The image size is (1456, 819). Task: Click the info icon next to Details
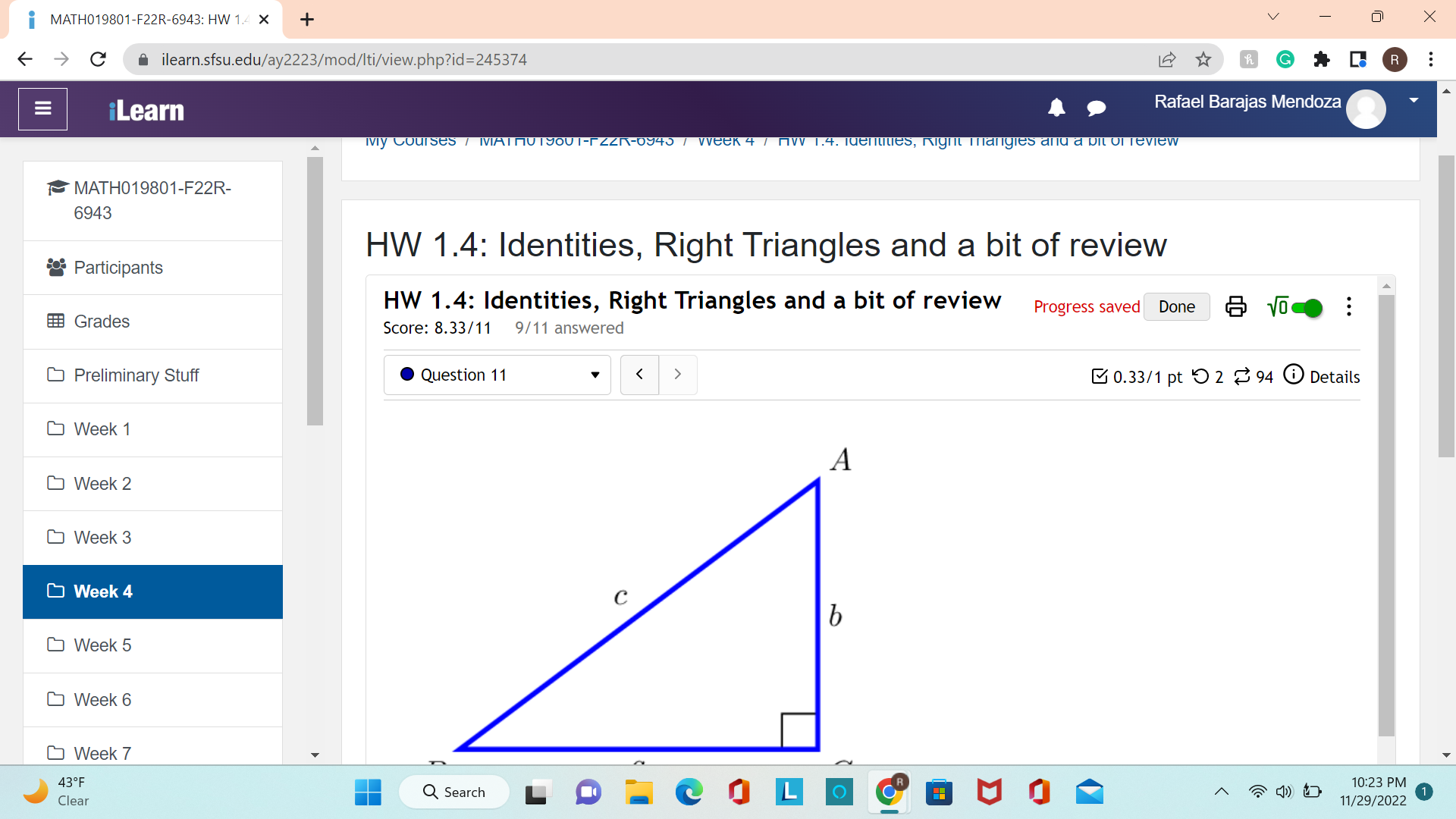[x=1294, y=375]
